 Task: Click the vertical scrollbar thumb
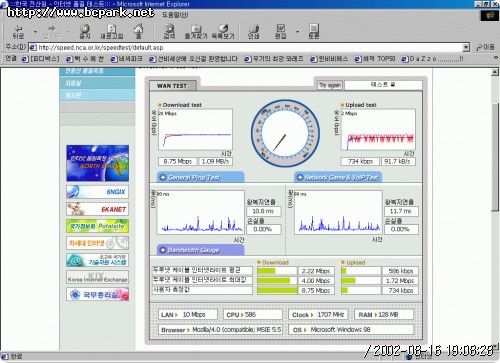click(x=495, y=157)
